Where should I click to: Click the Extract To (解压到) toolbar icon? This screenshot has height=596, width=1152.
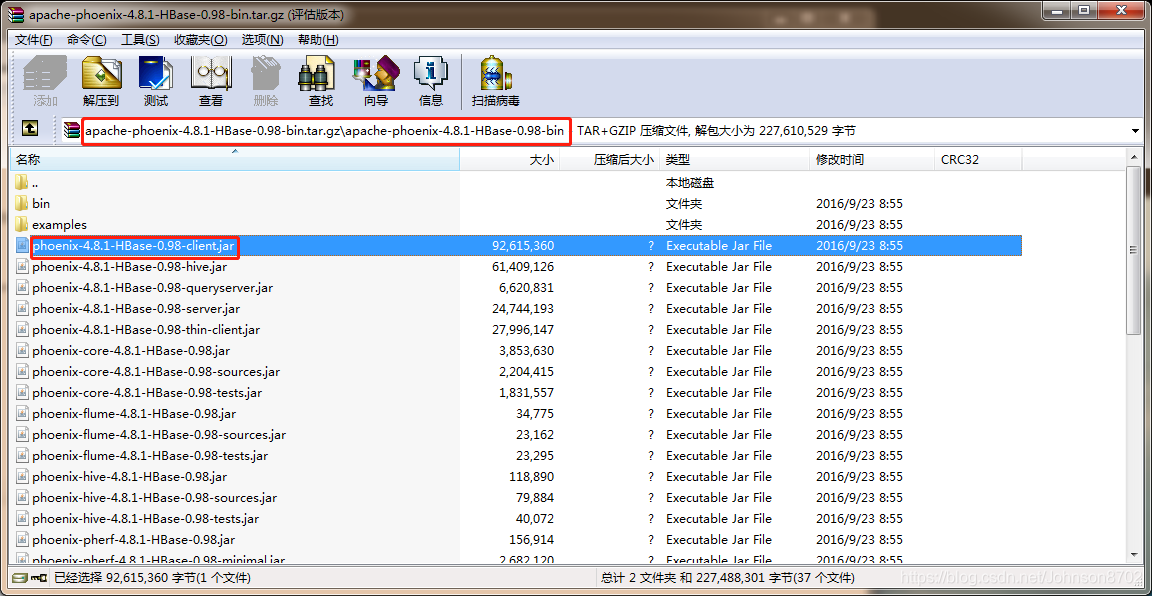click(x=101, y=73)
